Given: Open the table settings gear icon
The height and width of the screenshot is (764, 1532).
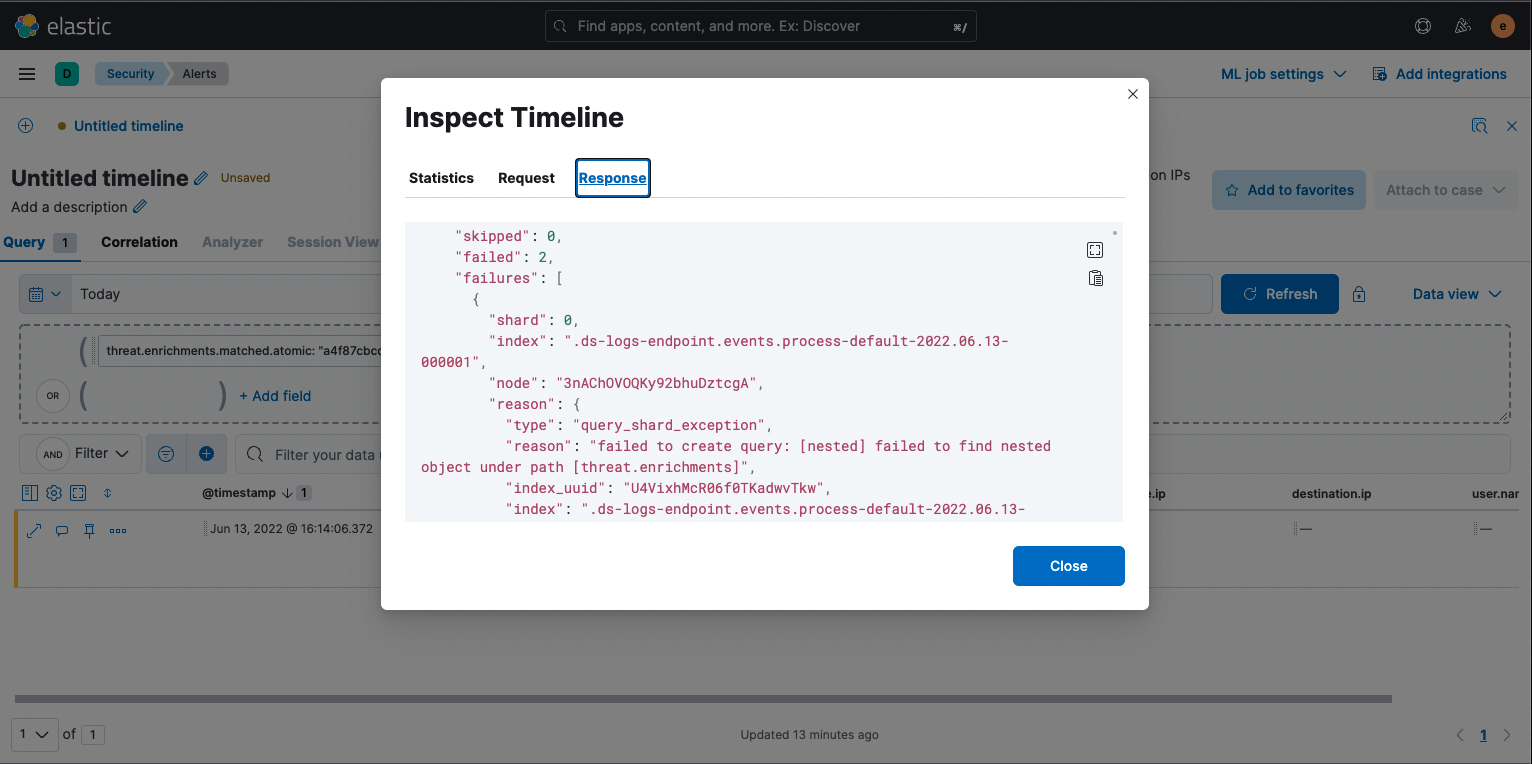Looking at the screenshot, I should [x=53, y=492].
